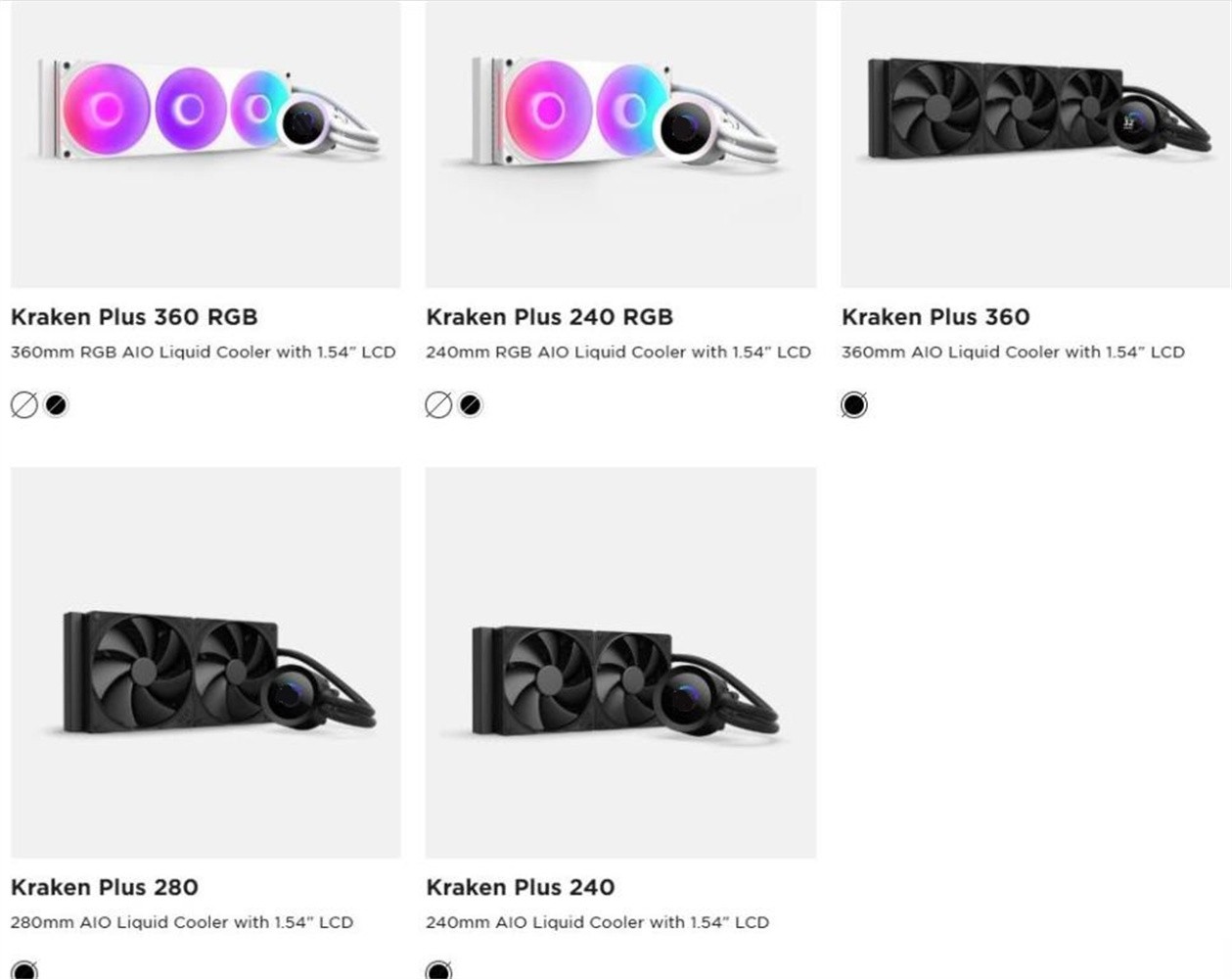Go to the Kraken Plus 360 title link

coord(935,317)
